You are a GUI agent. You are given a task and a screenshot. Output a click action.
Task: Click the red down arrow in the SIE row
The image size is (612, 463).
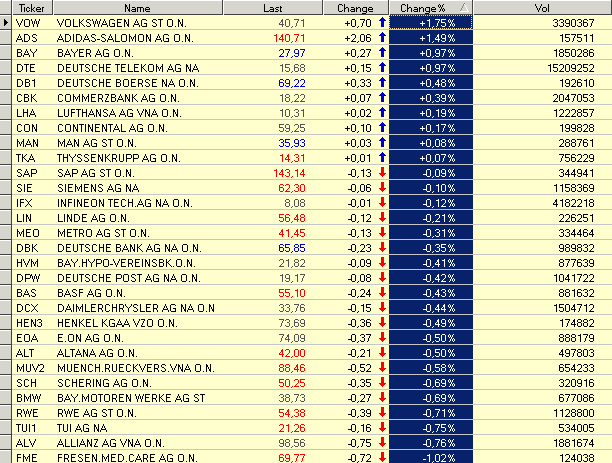(x=382, y=187)
